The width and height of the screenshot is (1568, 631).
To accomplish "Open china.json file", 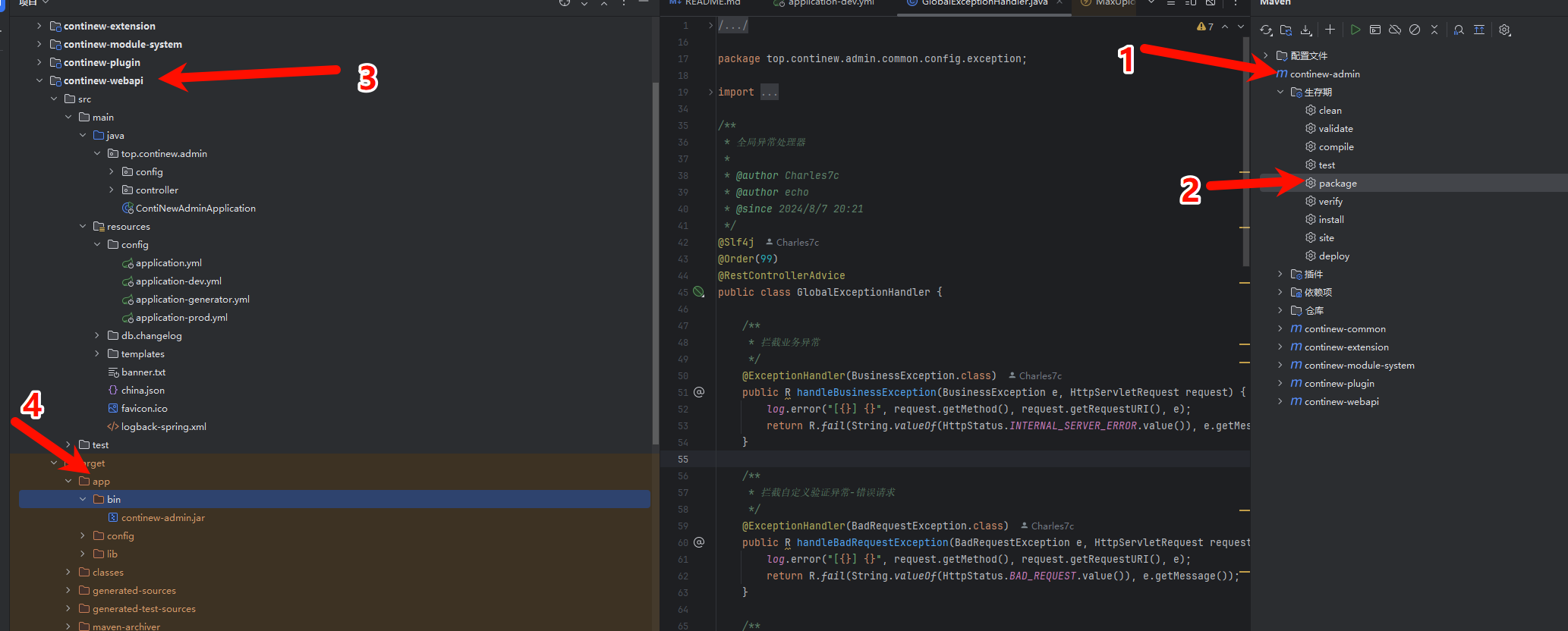I will click(143, 391).
